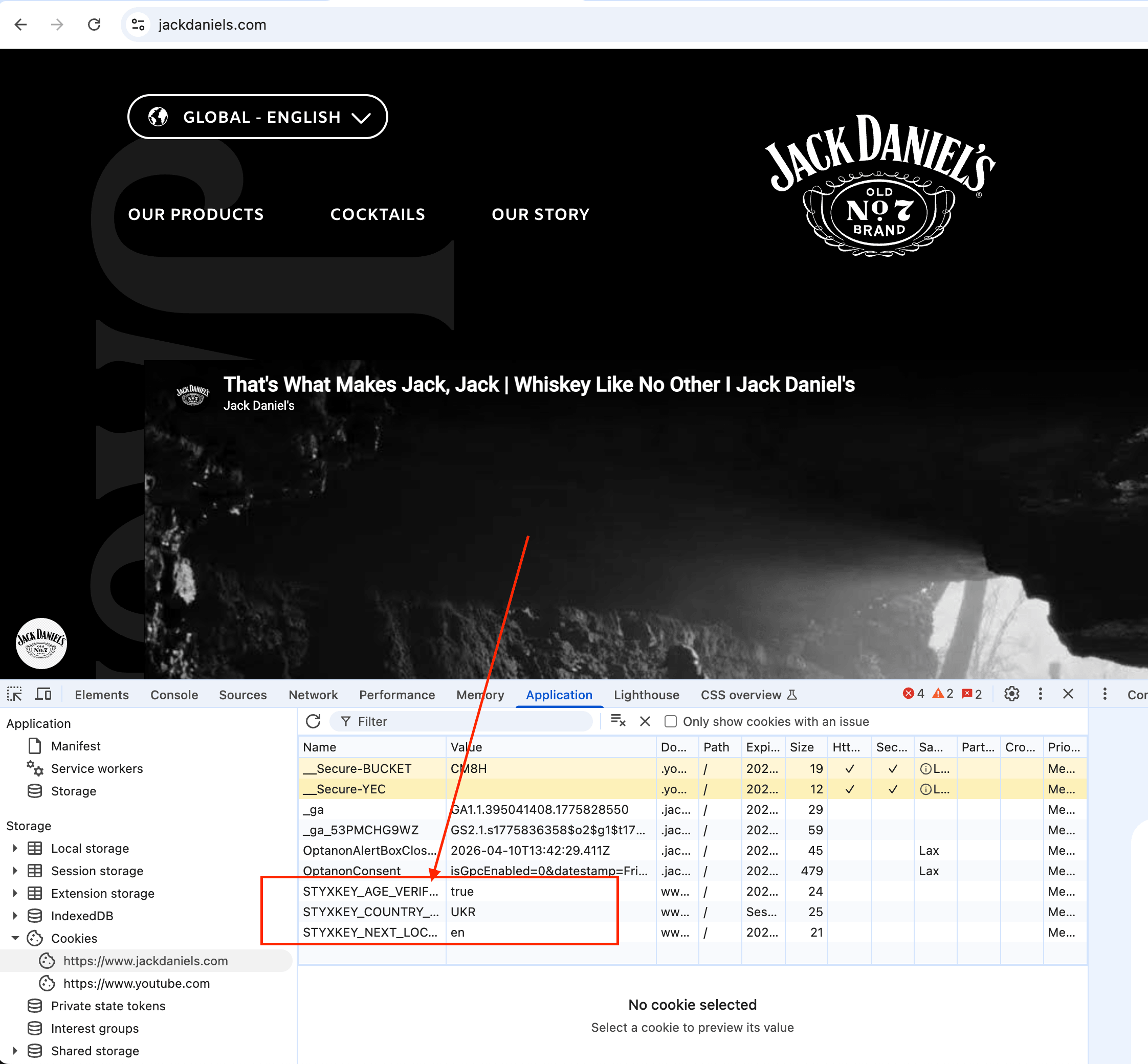This screenshot has height=1064, width=1148.
Task: Switch to the Network tab
Action: 313,695
